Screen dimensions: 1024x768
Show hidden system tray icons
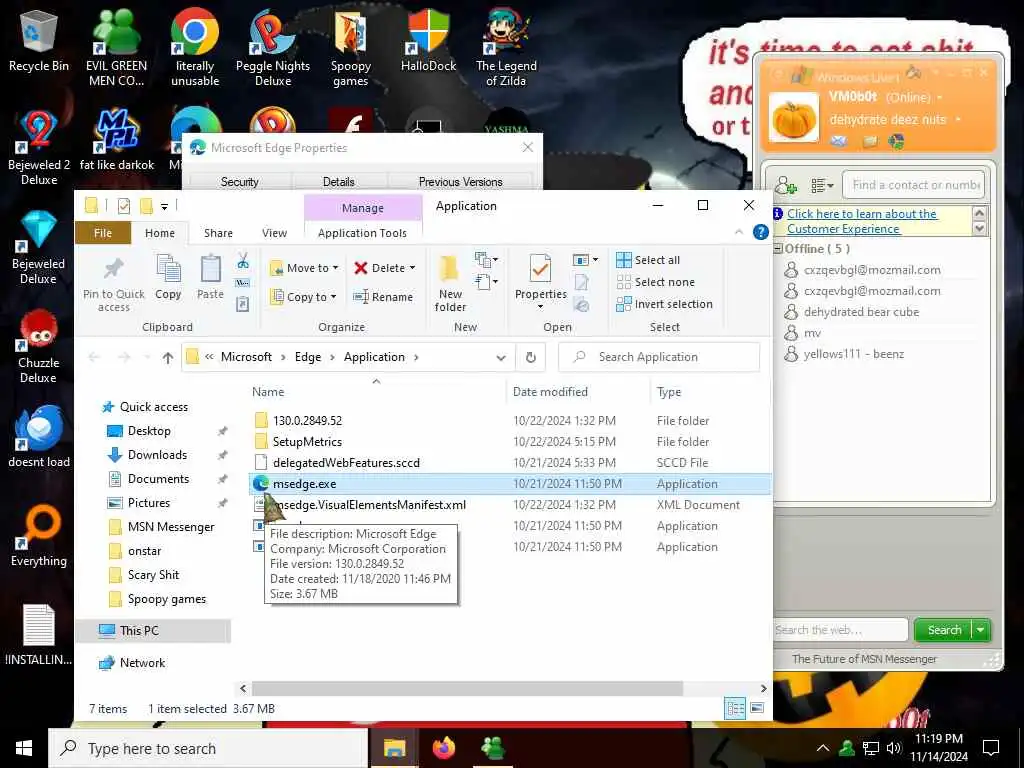coord(823,748)
